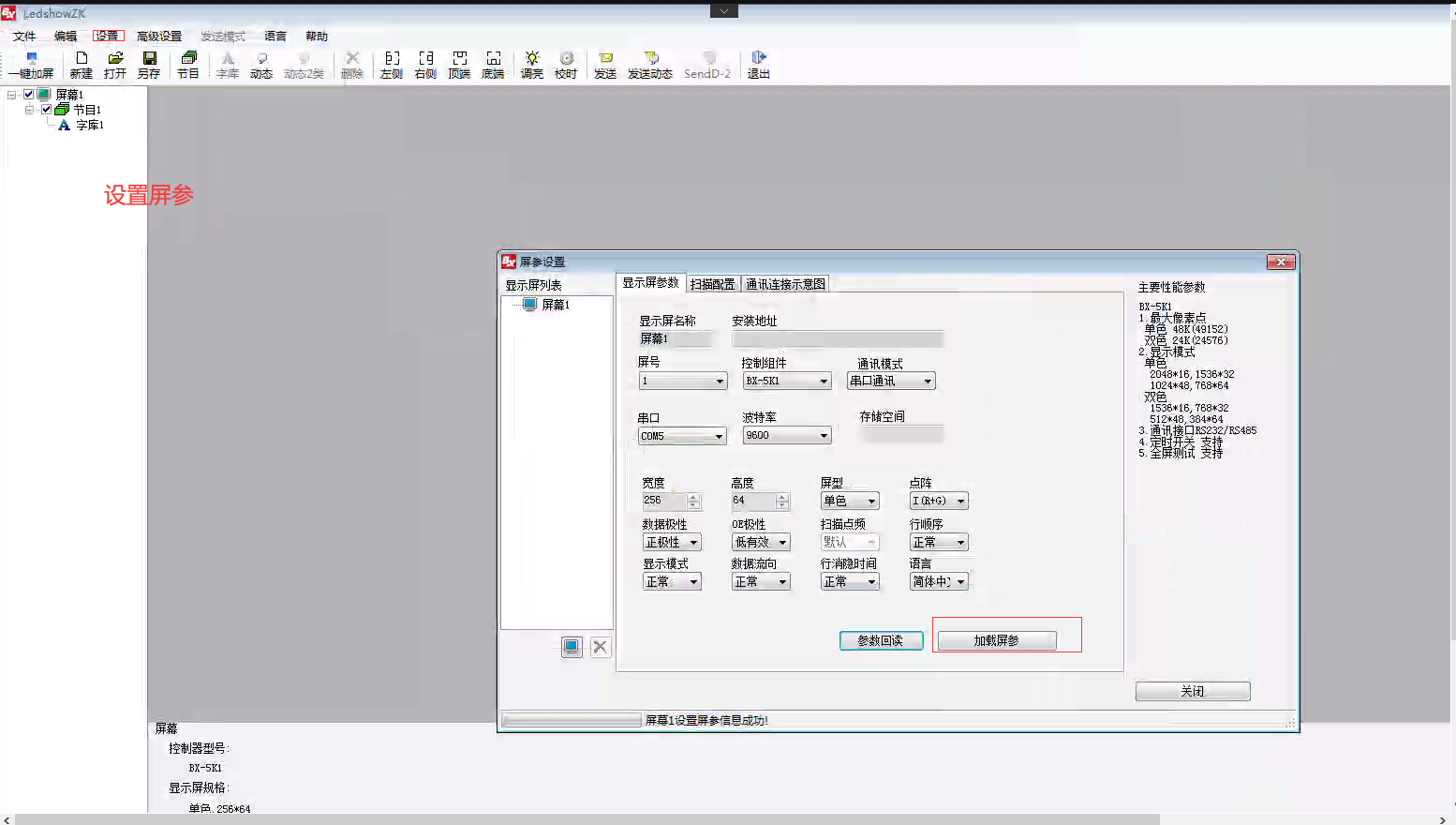Open the 文件 menu
This screenshot has width=1456, height=825.
click(24, 37)
